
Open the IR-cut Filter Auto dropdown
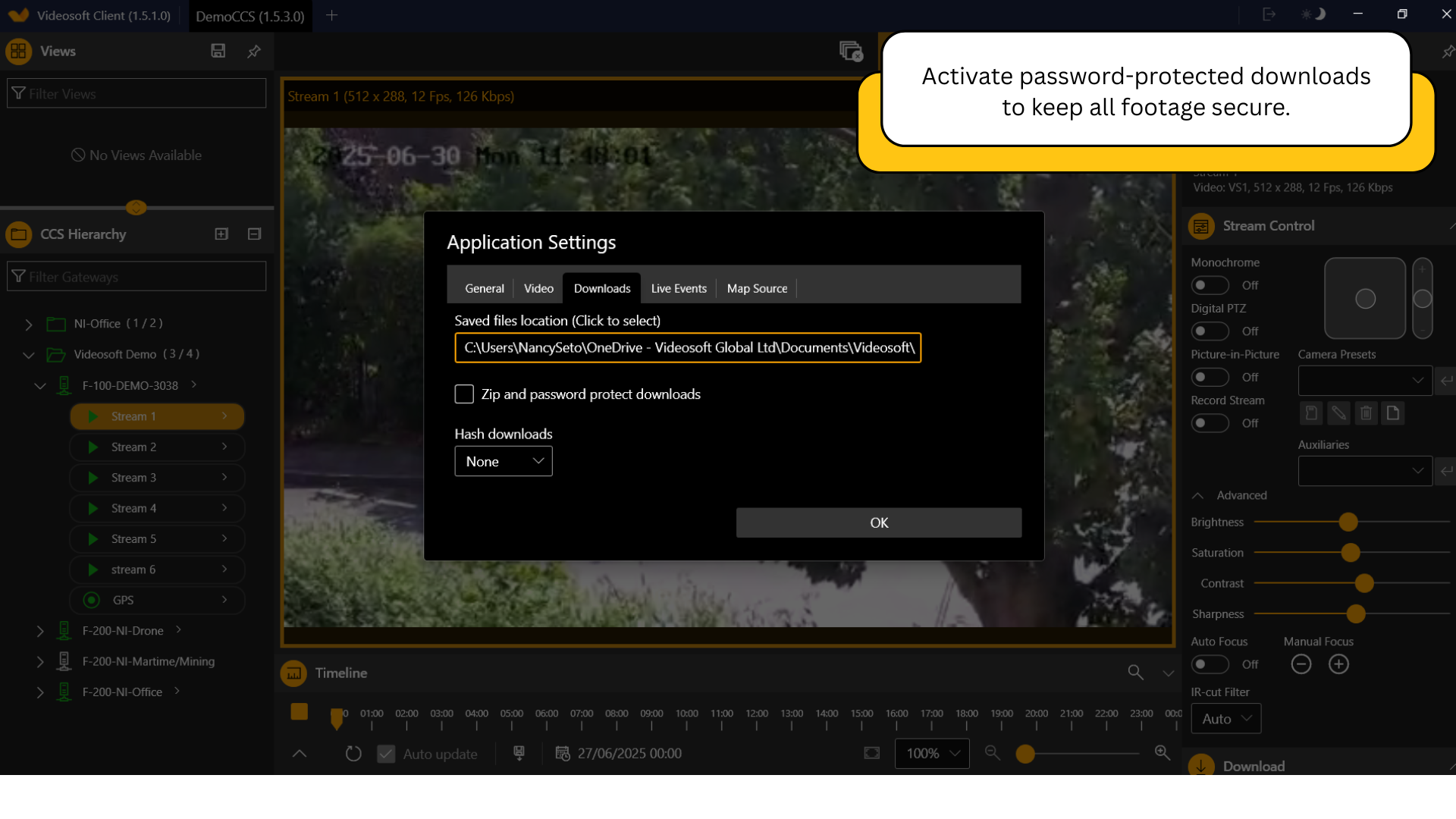(1226, 718)
